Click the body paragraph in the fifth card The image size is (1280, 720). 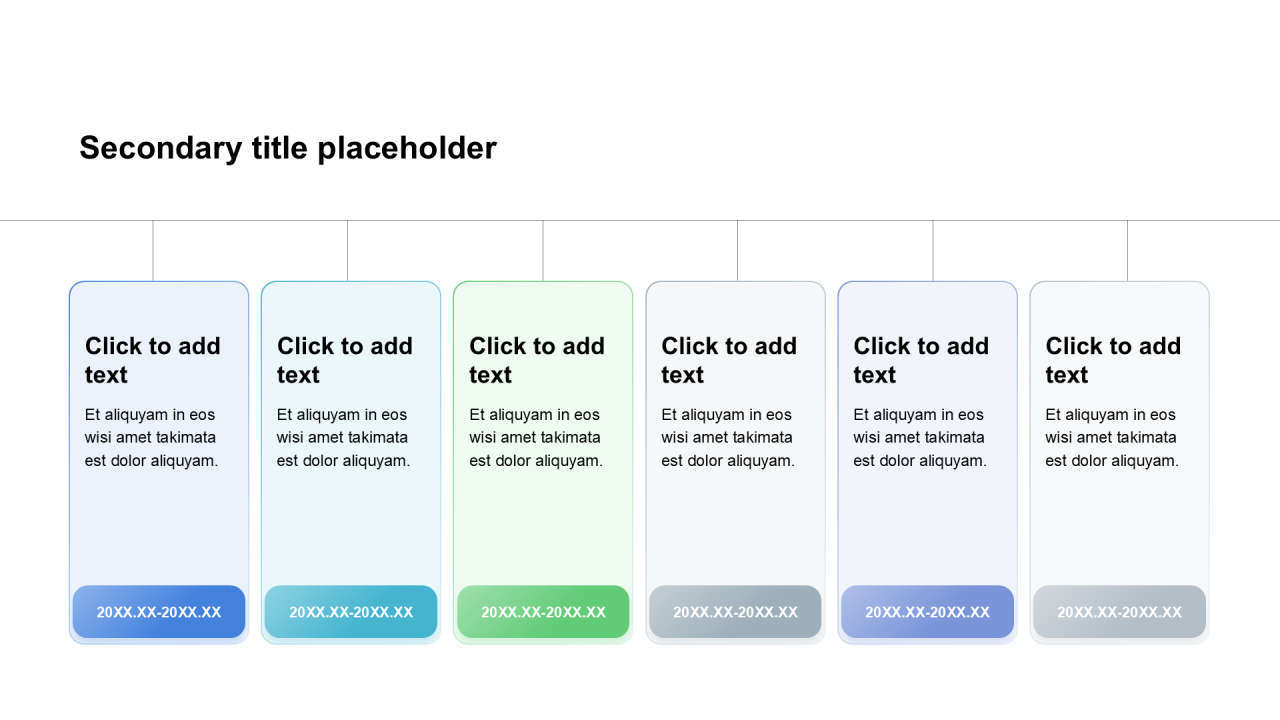click(x=919, y=438)
